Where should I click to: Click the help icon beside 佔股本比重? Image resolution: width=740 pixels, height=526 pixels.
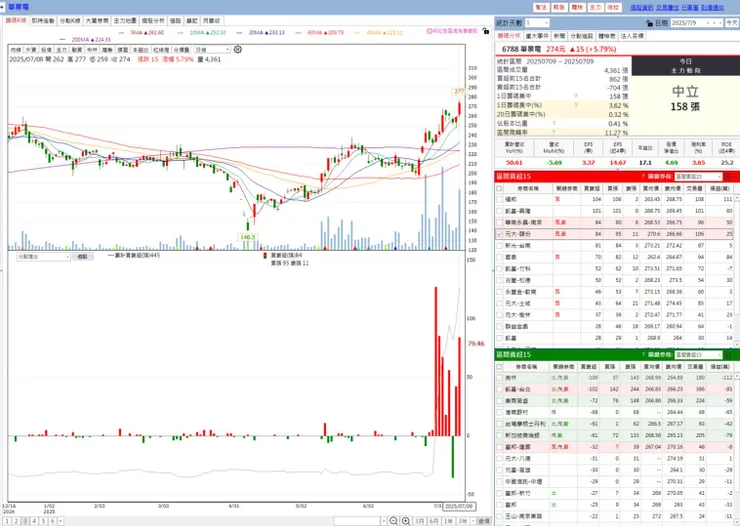(x=554, y=124)
